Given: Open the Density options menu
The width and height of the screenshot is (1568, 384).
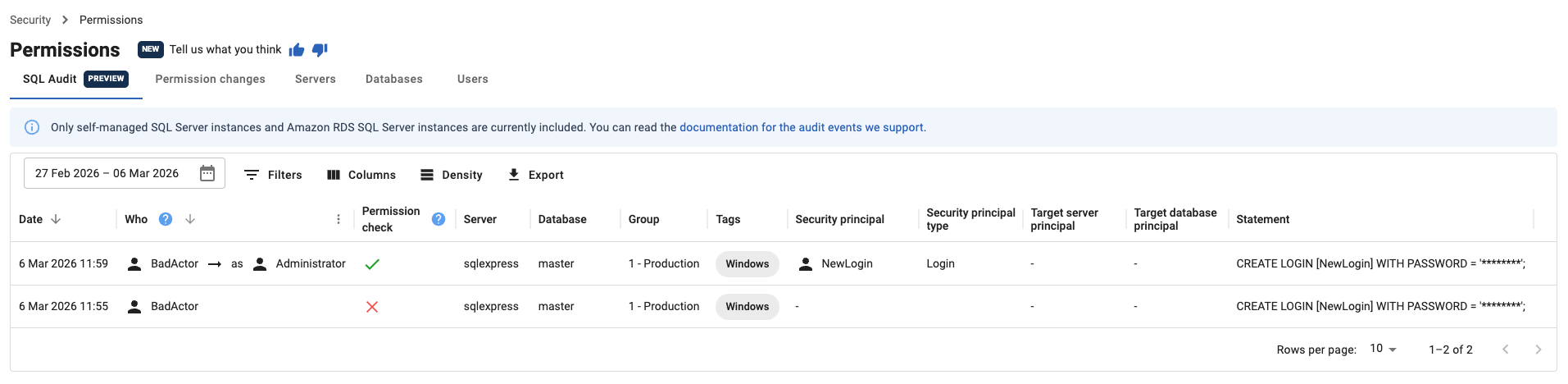Looking at the screenshot, I should click(x=452, y=175).
